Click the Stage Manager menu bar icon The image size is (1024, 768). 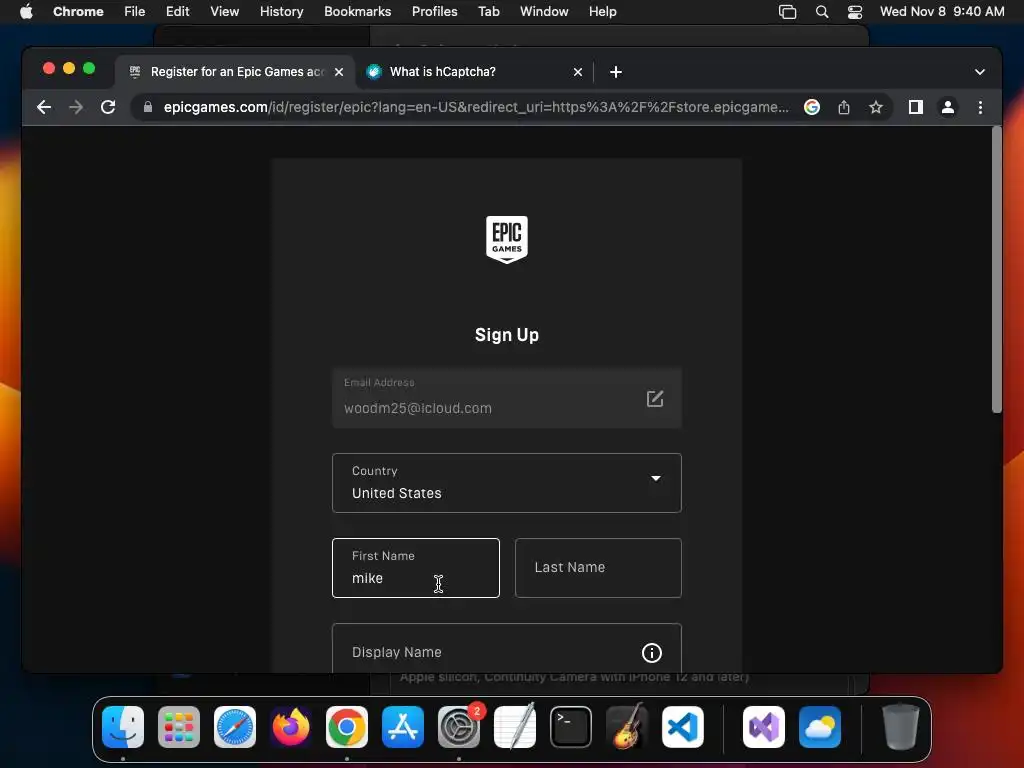[x=788, y=12]
